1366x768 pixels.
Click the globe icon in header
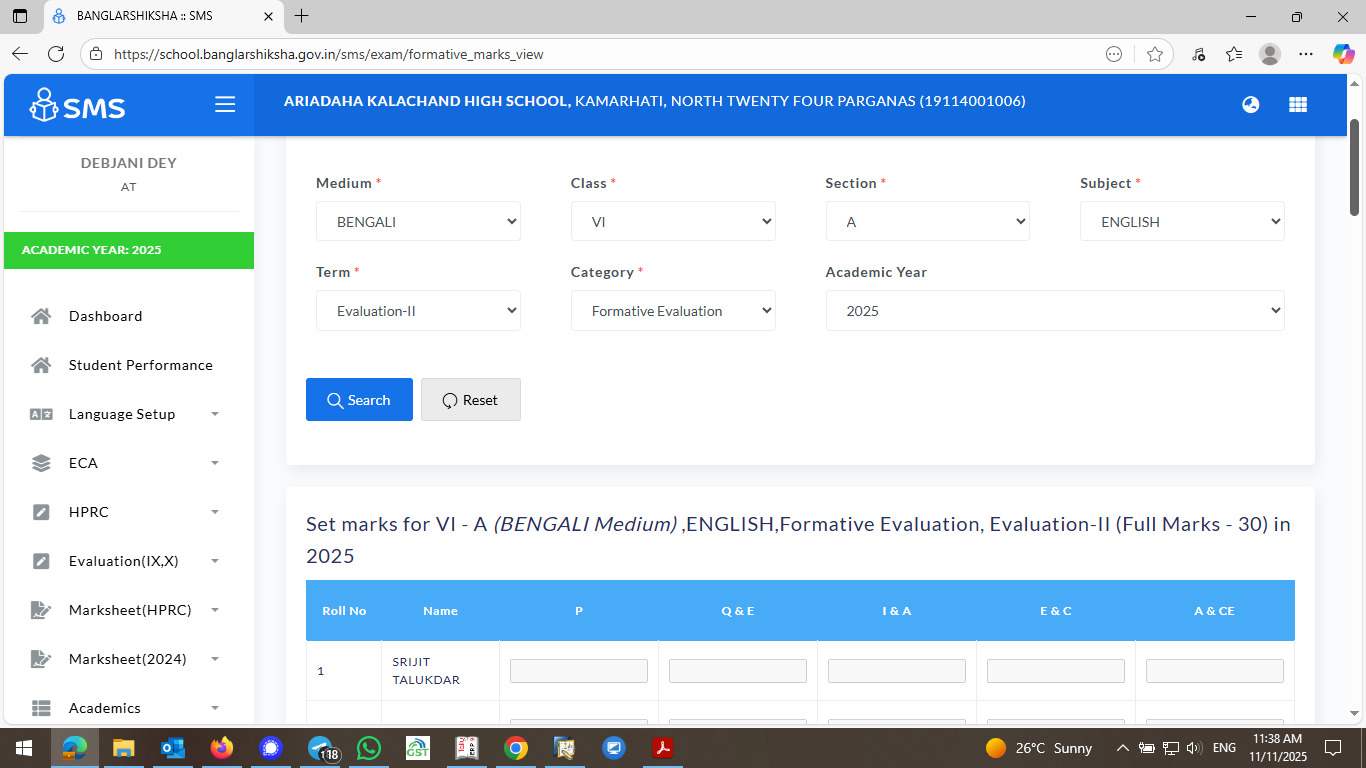click(1250, 105)
